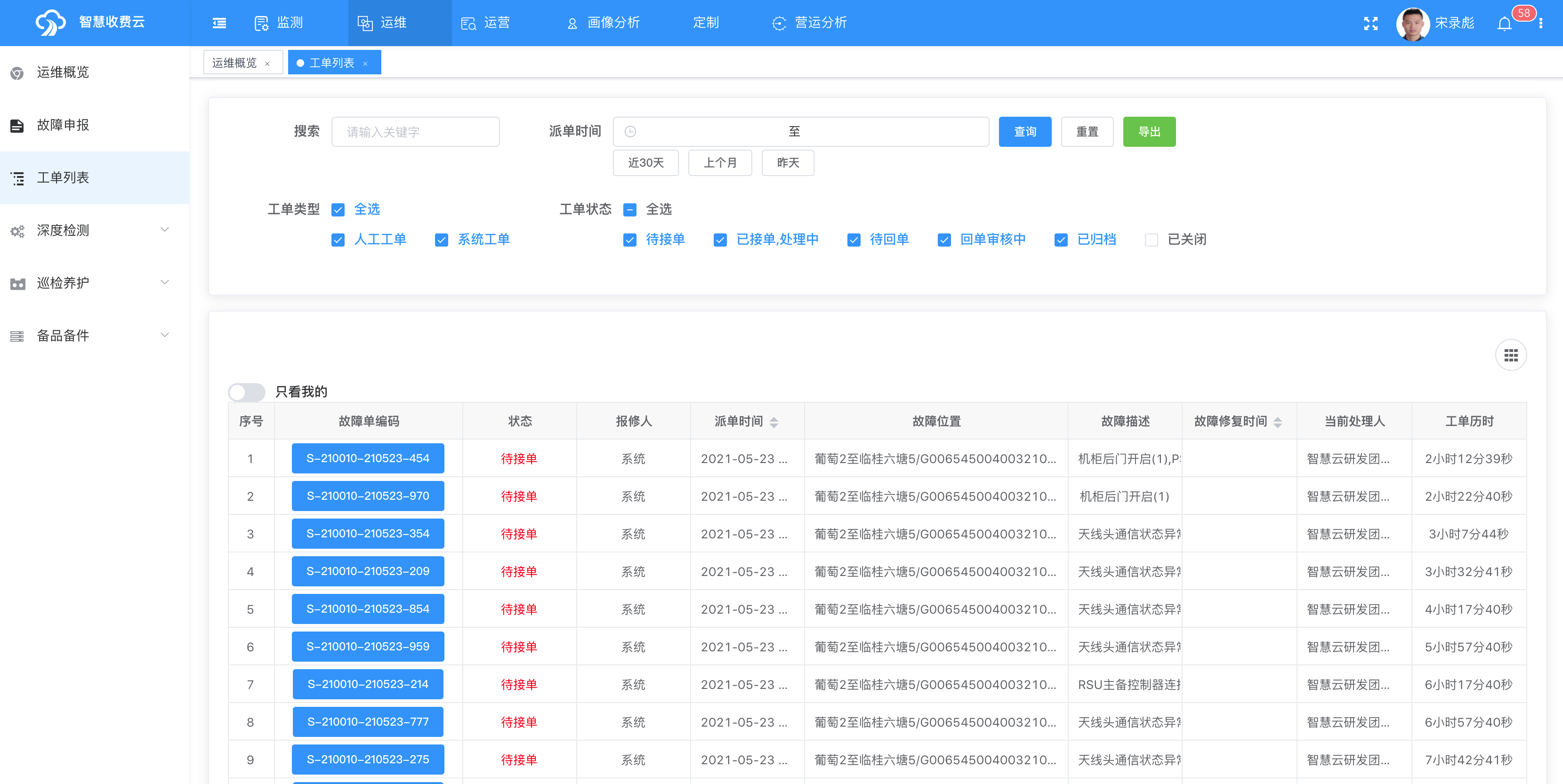The image size is (1563, 784).
Task: Open the 派单时间 date range picker
Action: point(801,132)
